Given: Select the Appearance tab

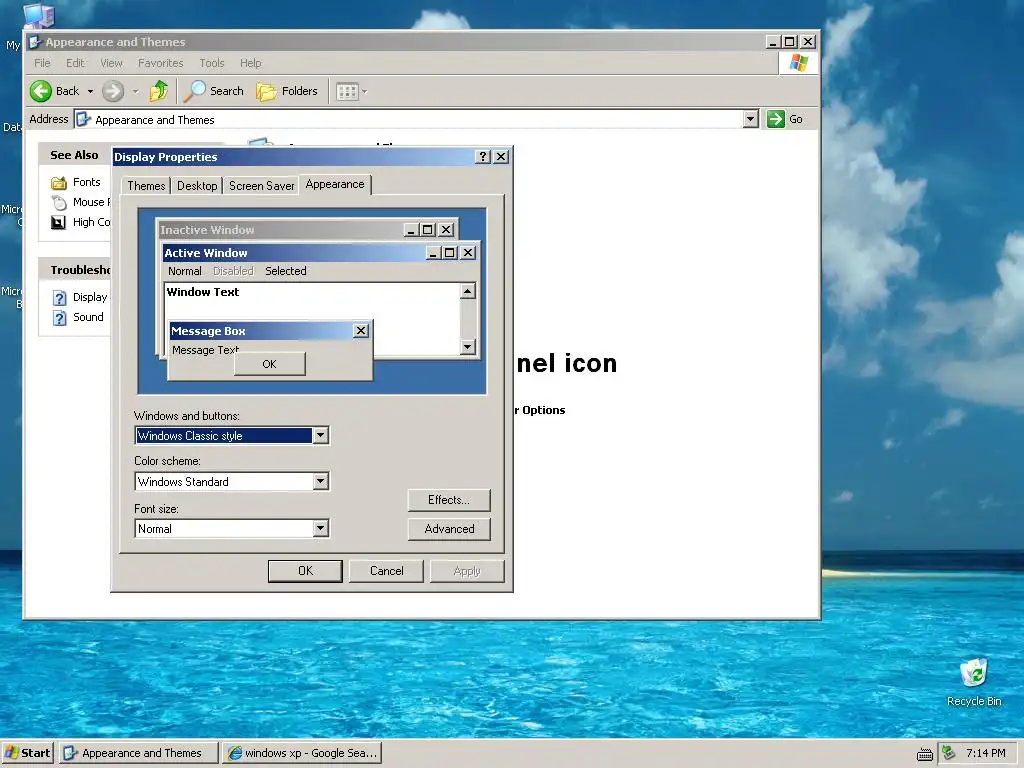Looking at the screenshot, I should [x=335, y=184].
